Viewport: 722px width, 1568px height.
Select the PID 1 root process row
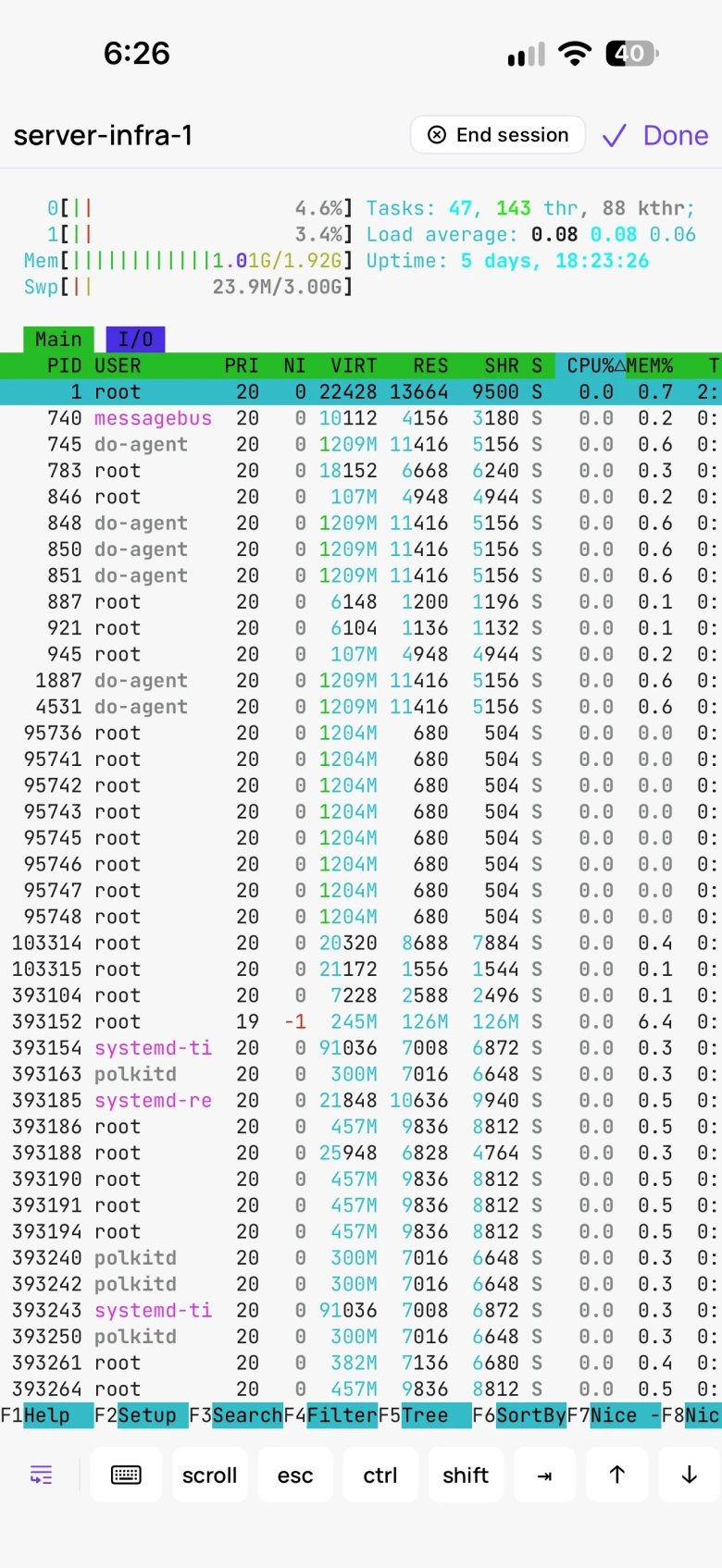pos(361,392)
